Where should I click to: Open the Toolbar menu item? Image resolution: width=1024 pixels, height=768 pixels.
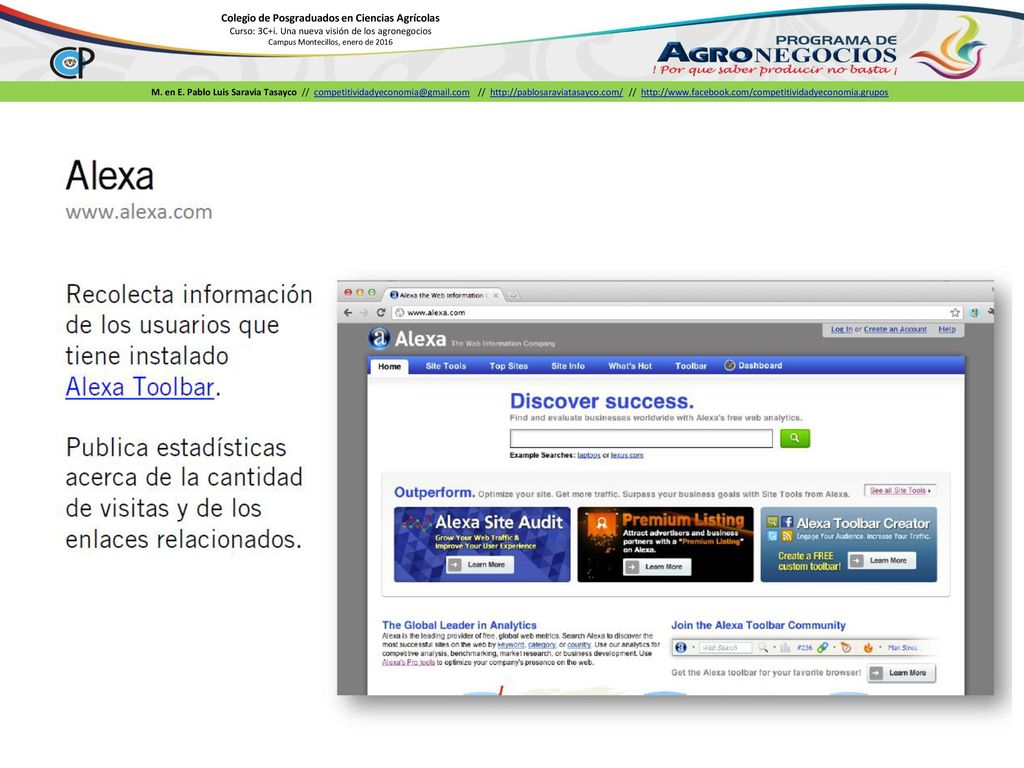tap(691, 366)
